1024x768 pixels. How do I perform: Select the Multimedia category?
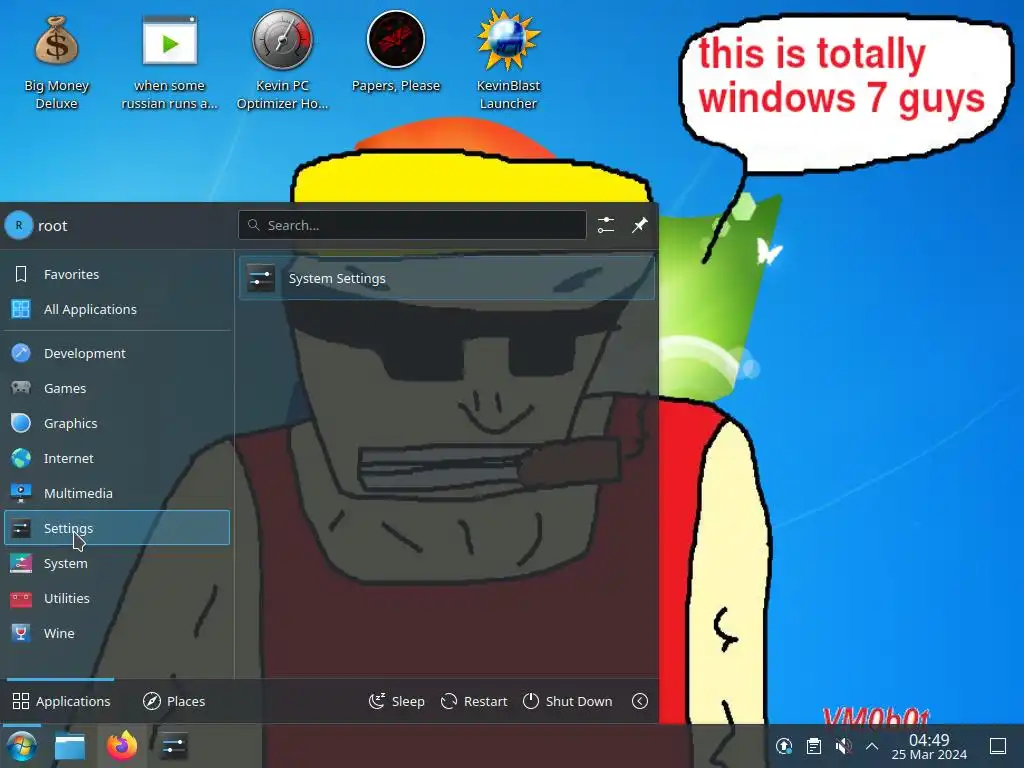tap(117, 493)
